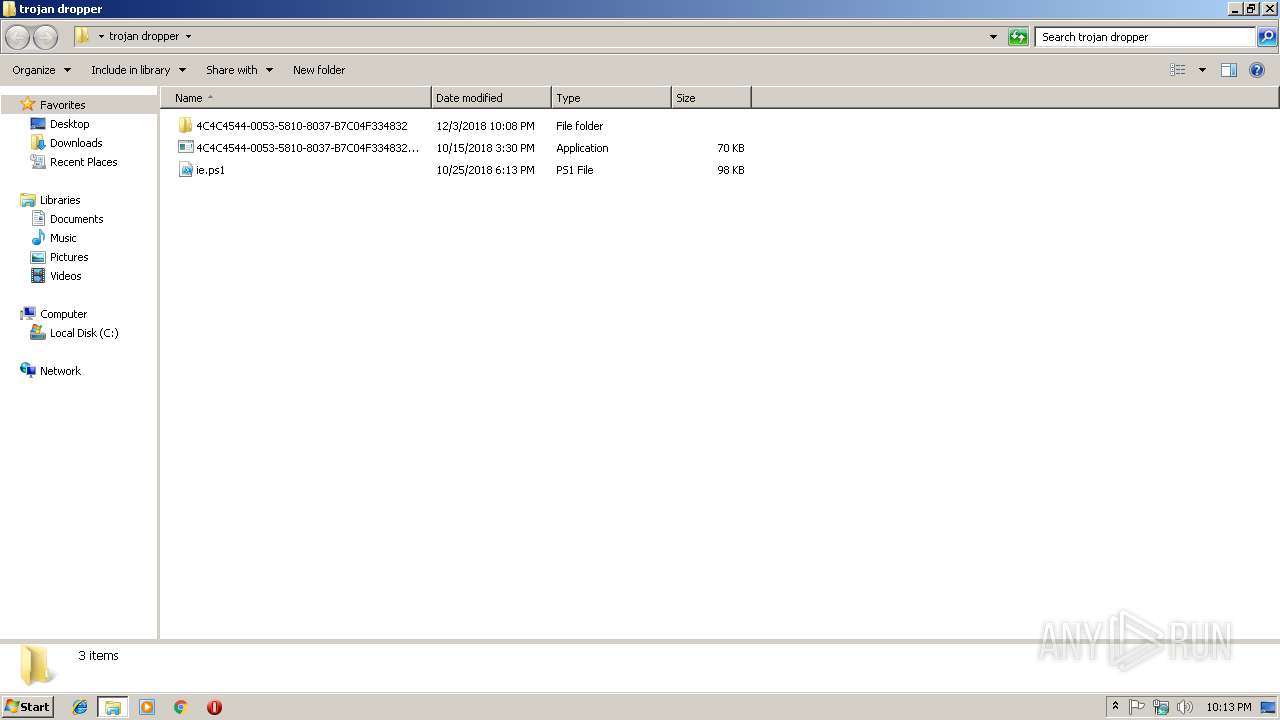Viewport: 1280px width, 720px height.
Task: Click arrow before trojan dropper breadcrumb
Action: pyautogui.click(x=101, y=37)
